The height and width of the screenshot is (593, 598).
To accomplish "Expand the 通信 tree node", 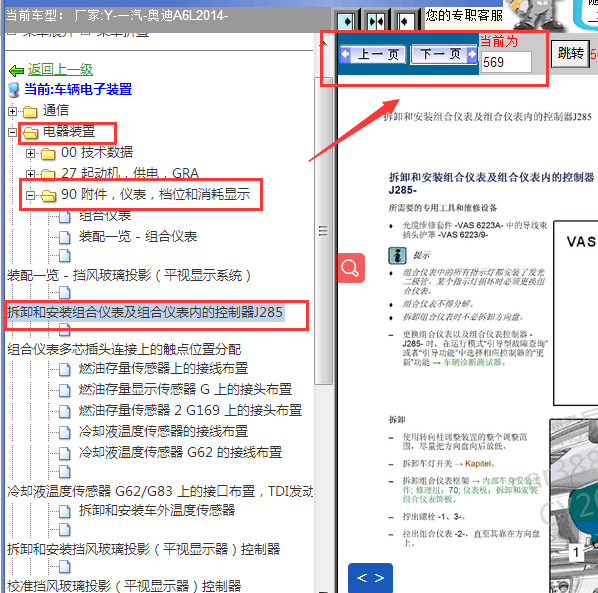I will 12,111.
